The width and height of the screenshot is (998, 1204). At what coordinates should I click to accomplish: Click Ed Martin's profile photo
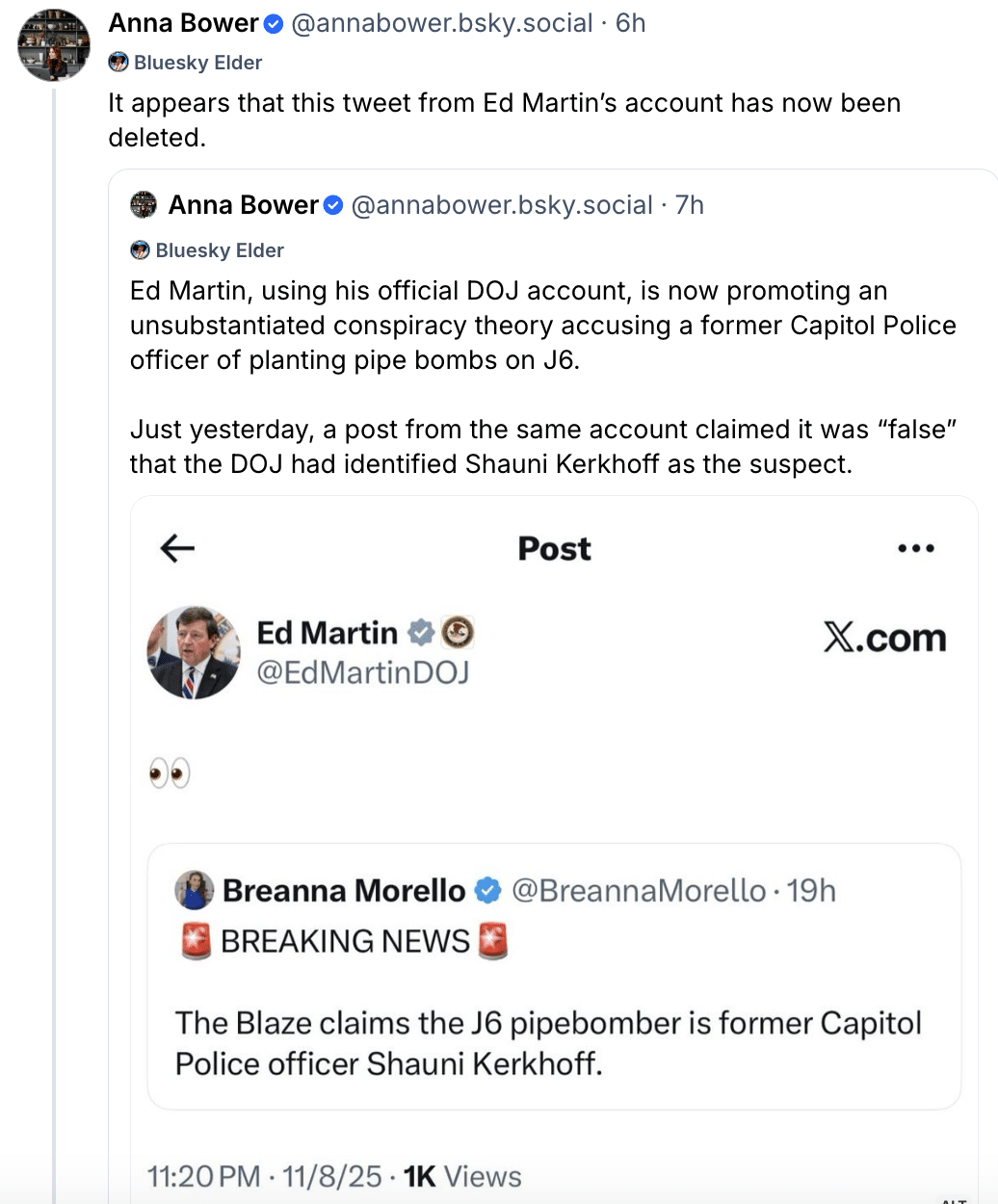click(x=194, y=652)
